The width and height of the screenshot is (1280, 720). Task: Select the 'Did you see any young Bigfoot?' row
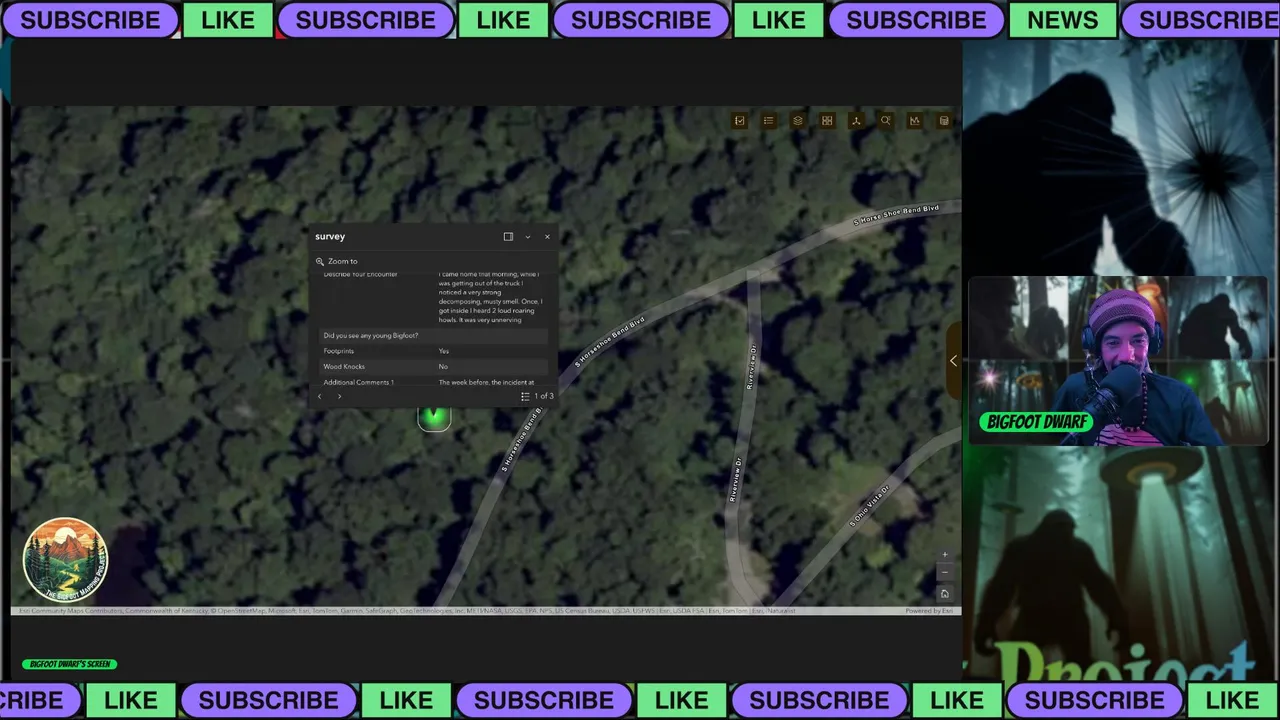[434, 336]
